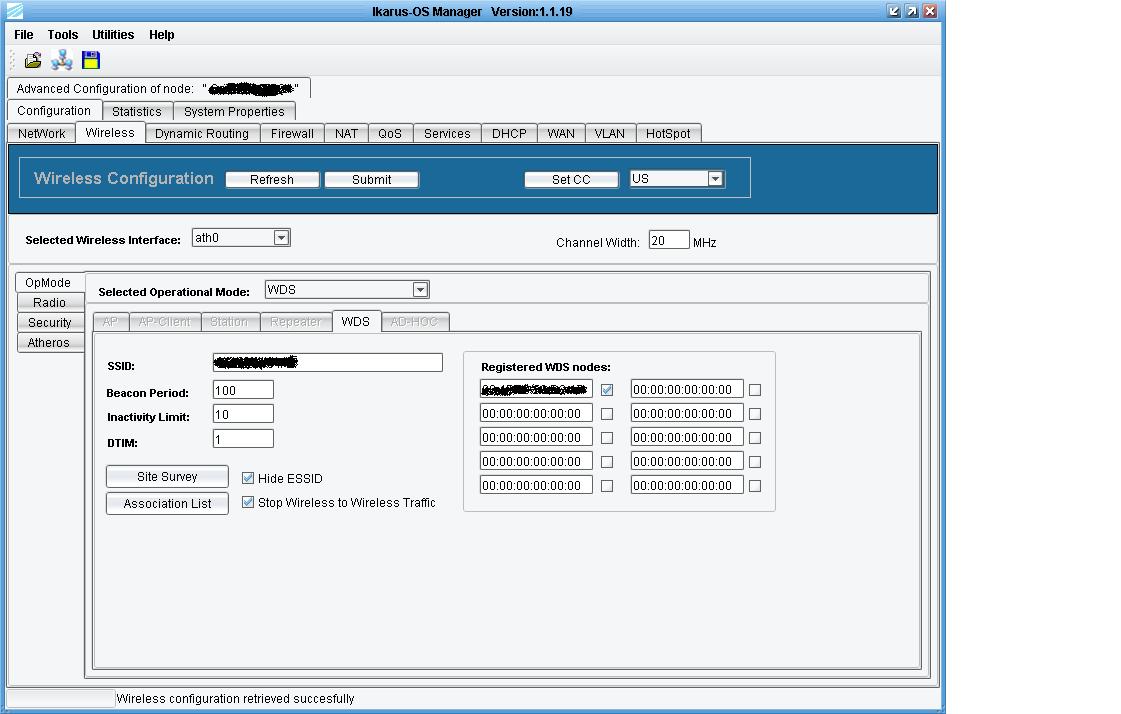
Task: Click the Site Survey button
Action: click(x=167, y=477)
